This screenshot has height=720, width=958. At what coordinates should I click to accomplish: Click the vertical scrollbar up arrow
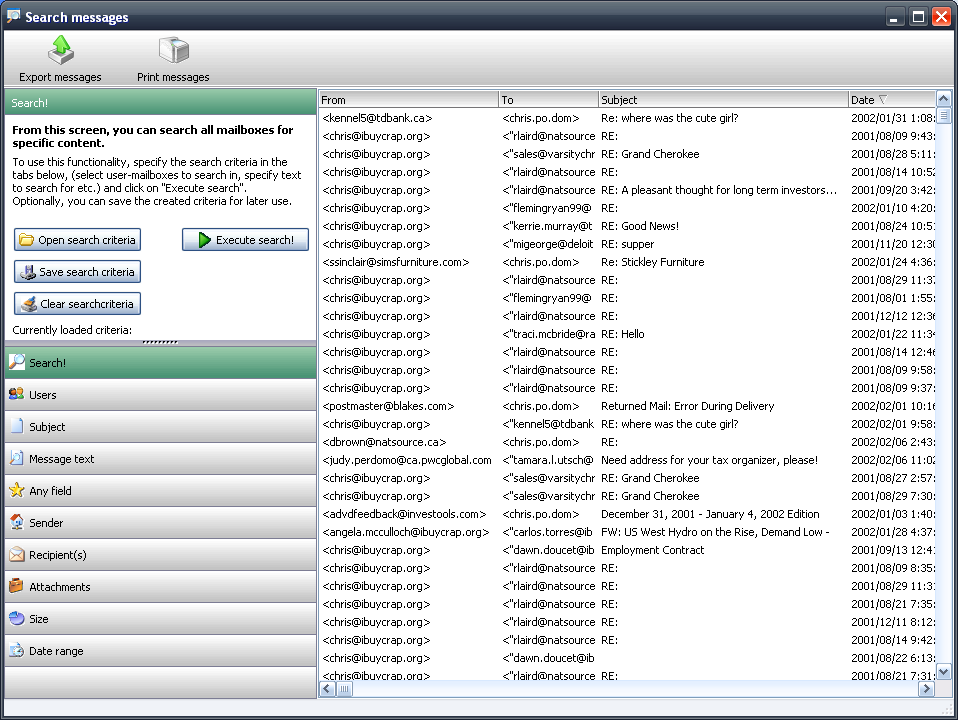point(943,98)
